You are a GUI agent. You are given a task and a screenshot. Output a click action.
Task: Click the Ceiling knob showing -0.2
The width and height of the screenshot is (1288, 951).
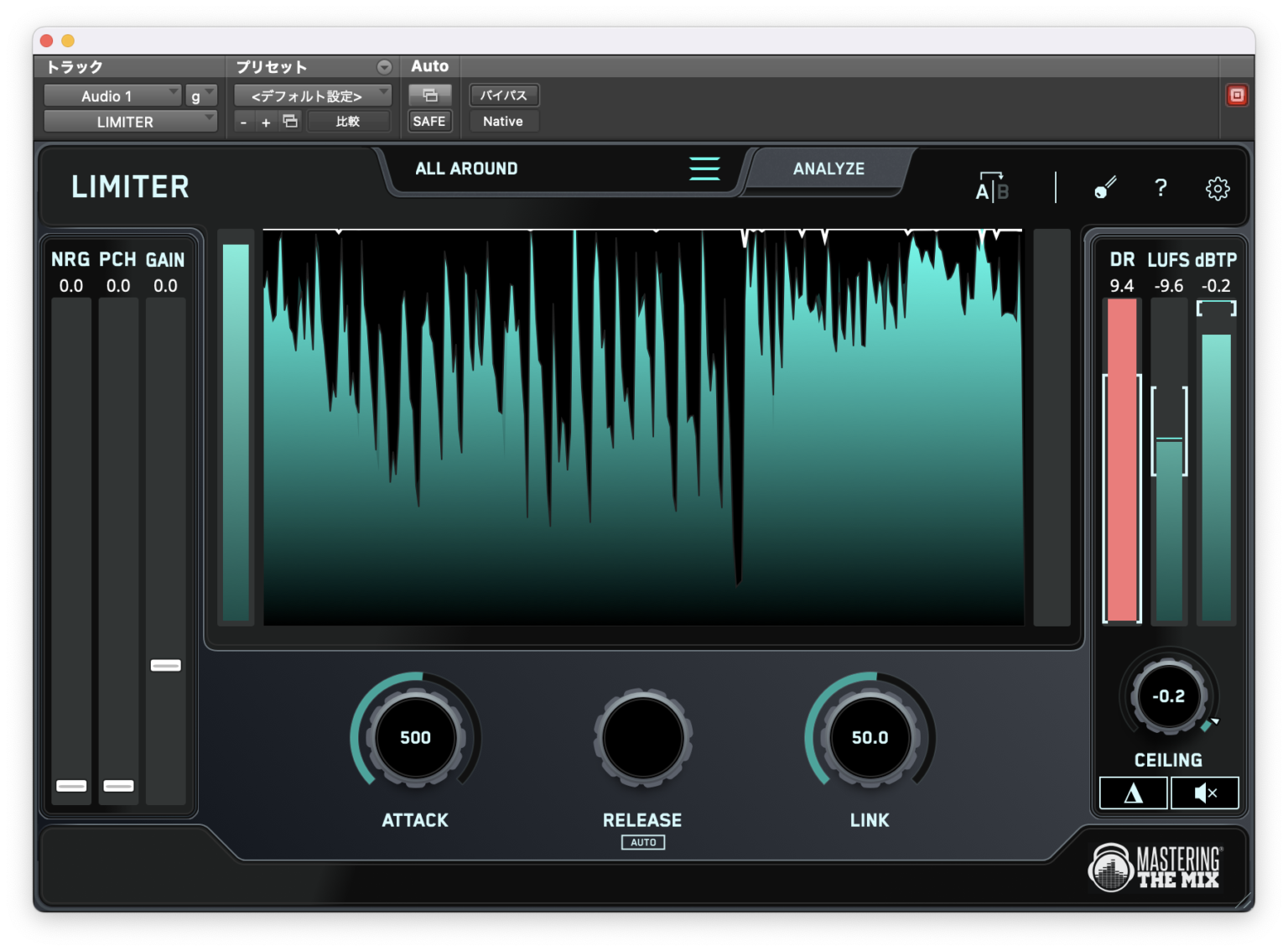tap(1169, 696)
